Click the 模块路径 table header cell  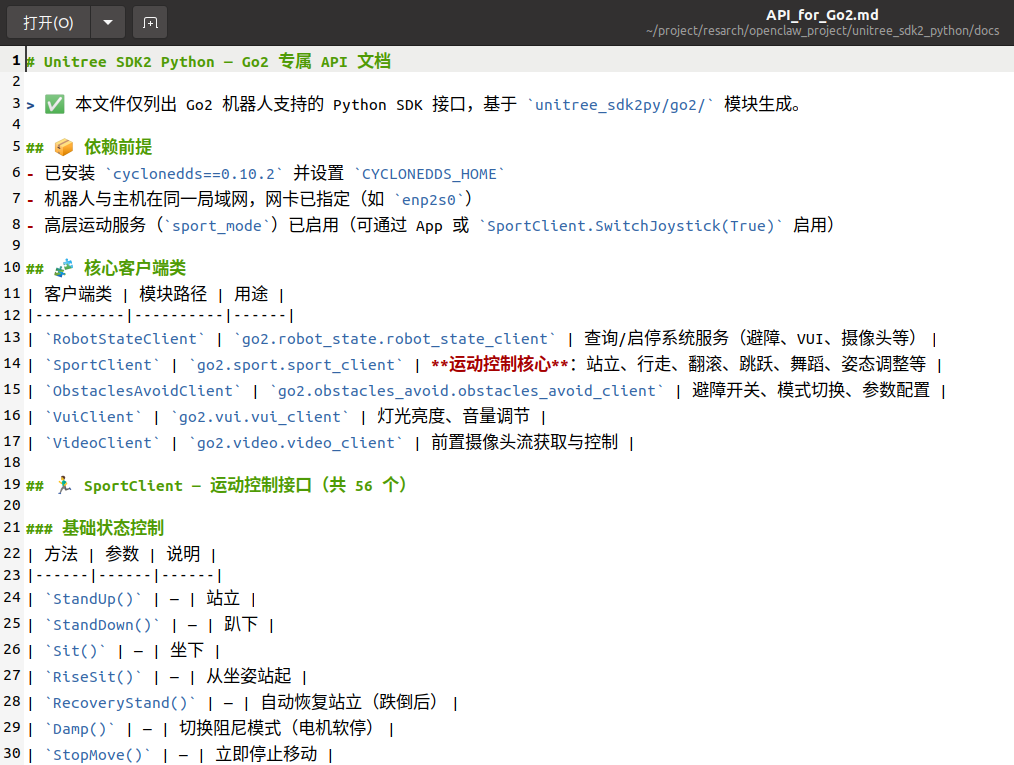(x=173, y=294)
